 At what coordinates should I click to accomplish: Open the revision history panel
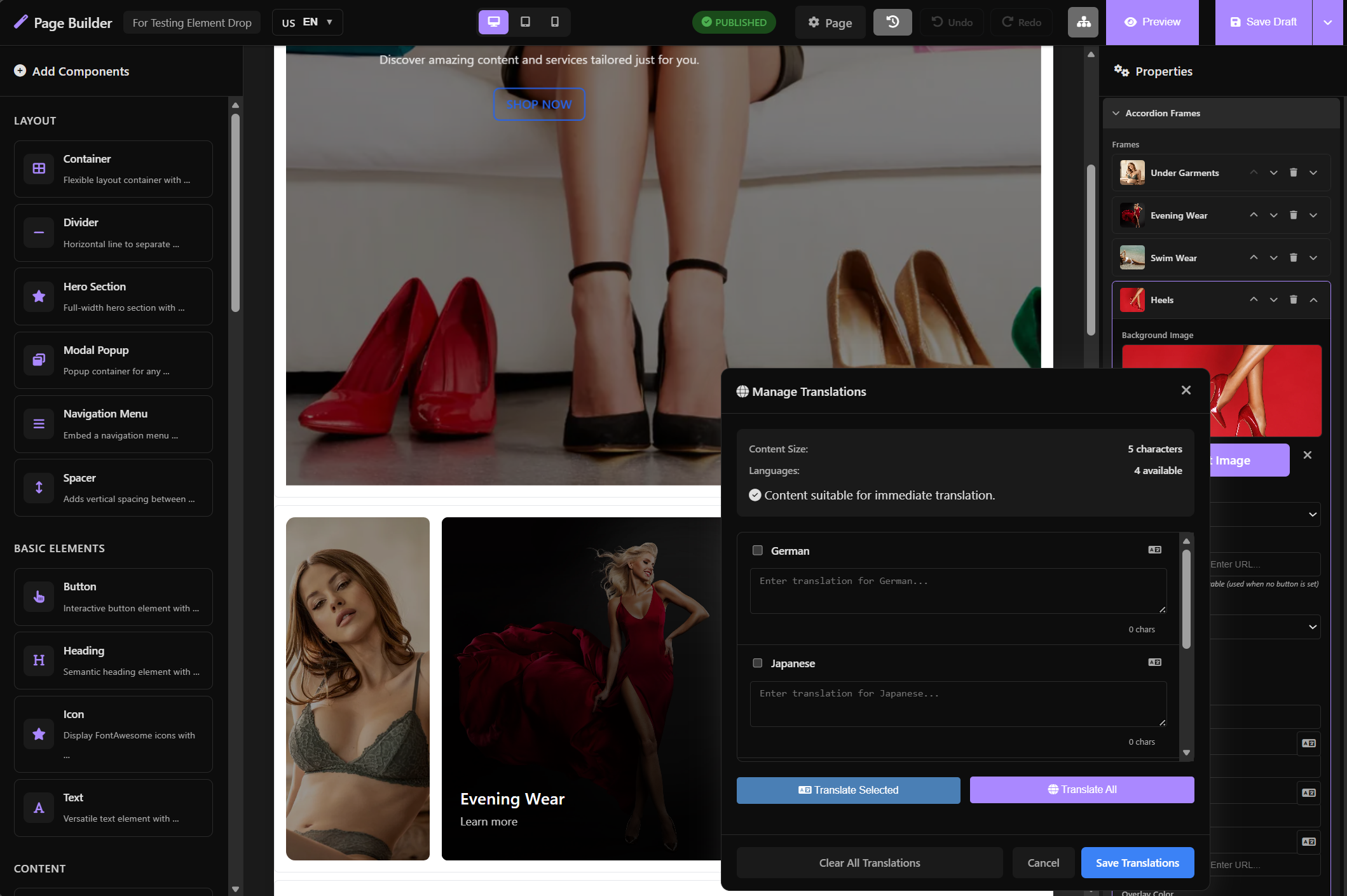tap(892, 22)
